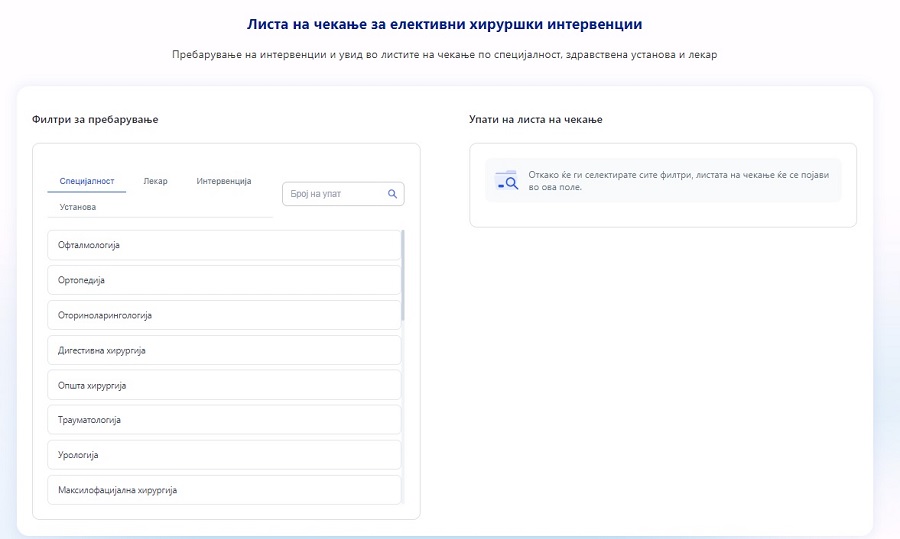
Task: Select the Интервенција tab
Action: coord(224,181)
